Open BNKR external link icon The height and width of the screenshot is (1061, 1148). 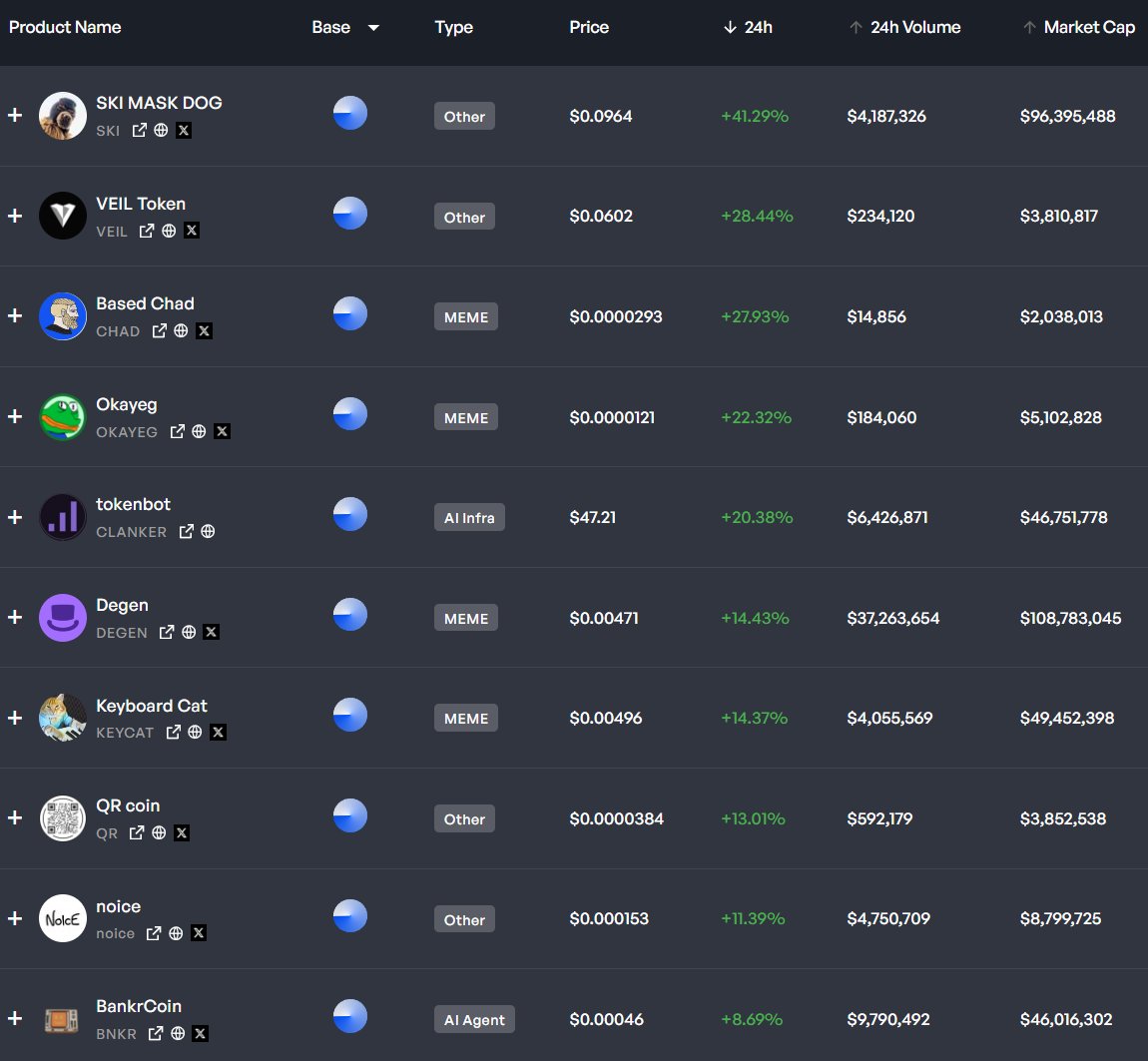point(155,1034)
